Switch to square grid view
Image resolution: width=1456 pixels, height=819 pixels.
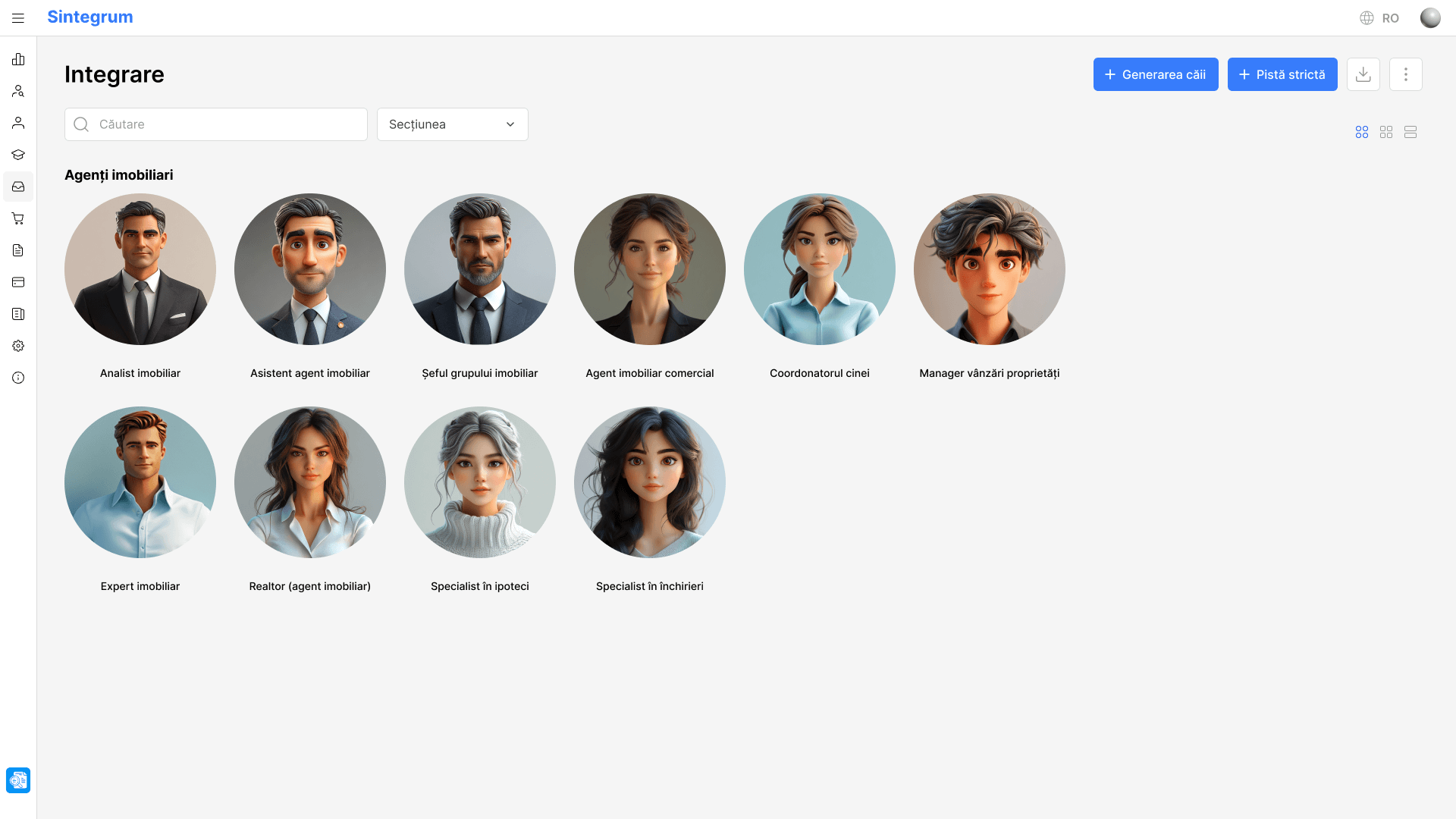click(x=1386, y=132)
